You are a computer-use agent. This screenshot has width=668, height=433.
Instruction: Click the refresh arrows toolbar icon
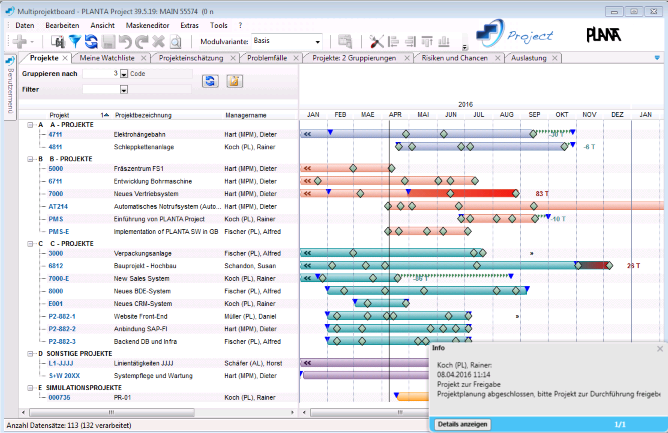click(x=91, y=41)
